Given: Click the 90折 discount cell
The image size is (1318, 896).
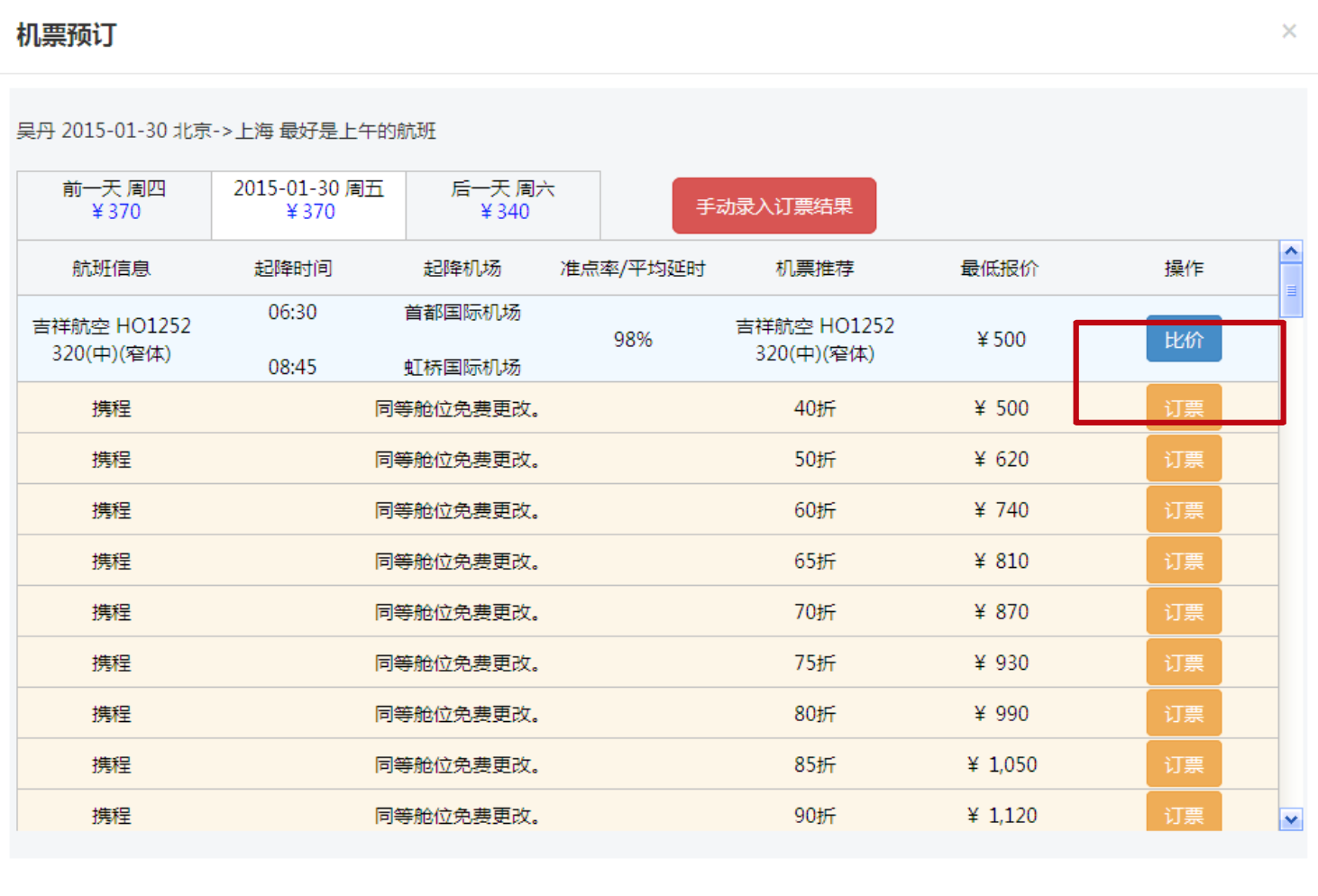Looking at the screenshot, I should [815, 815].
